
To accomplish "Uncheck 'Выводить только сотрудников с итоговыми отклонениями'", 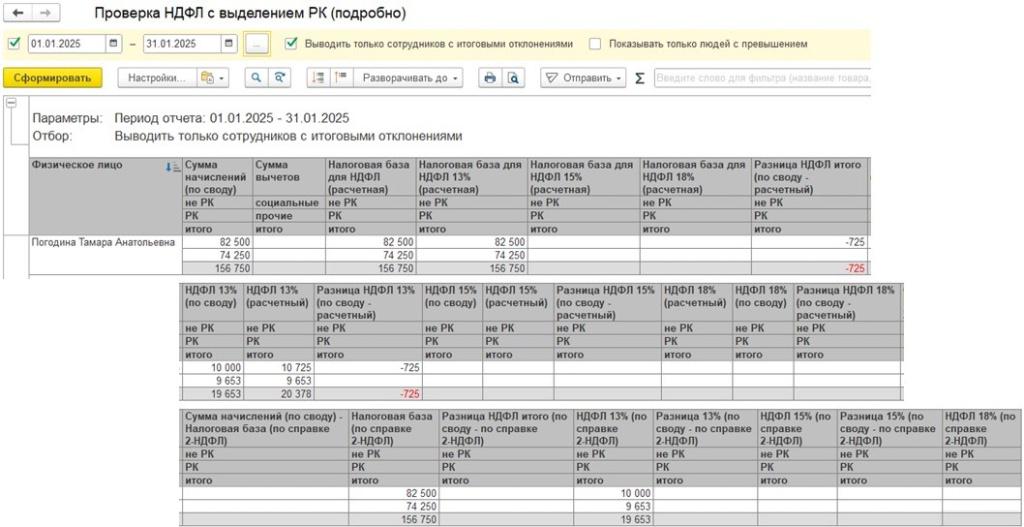I will coord(291,44).
